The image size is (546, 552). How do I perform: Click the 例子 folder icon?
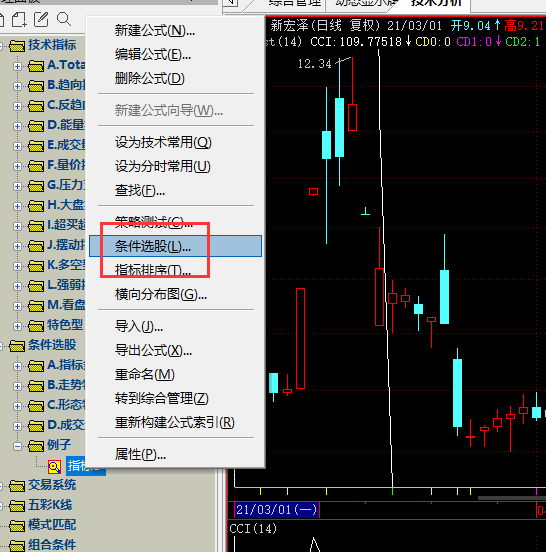tap(36, 445)
